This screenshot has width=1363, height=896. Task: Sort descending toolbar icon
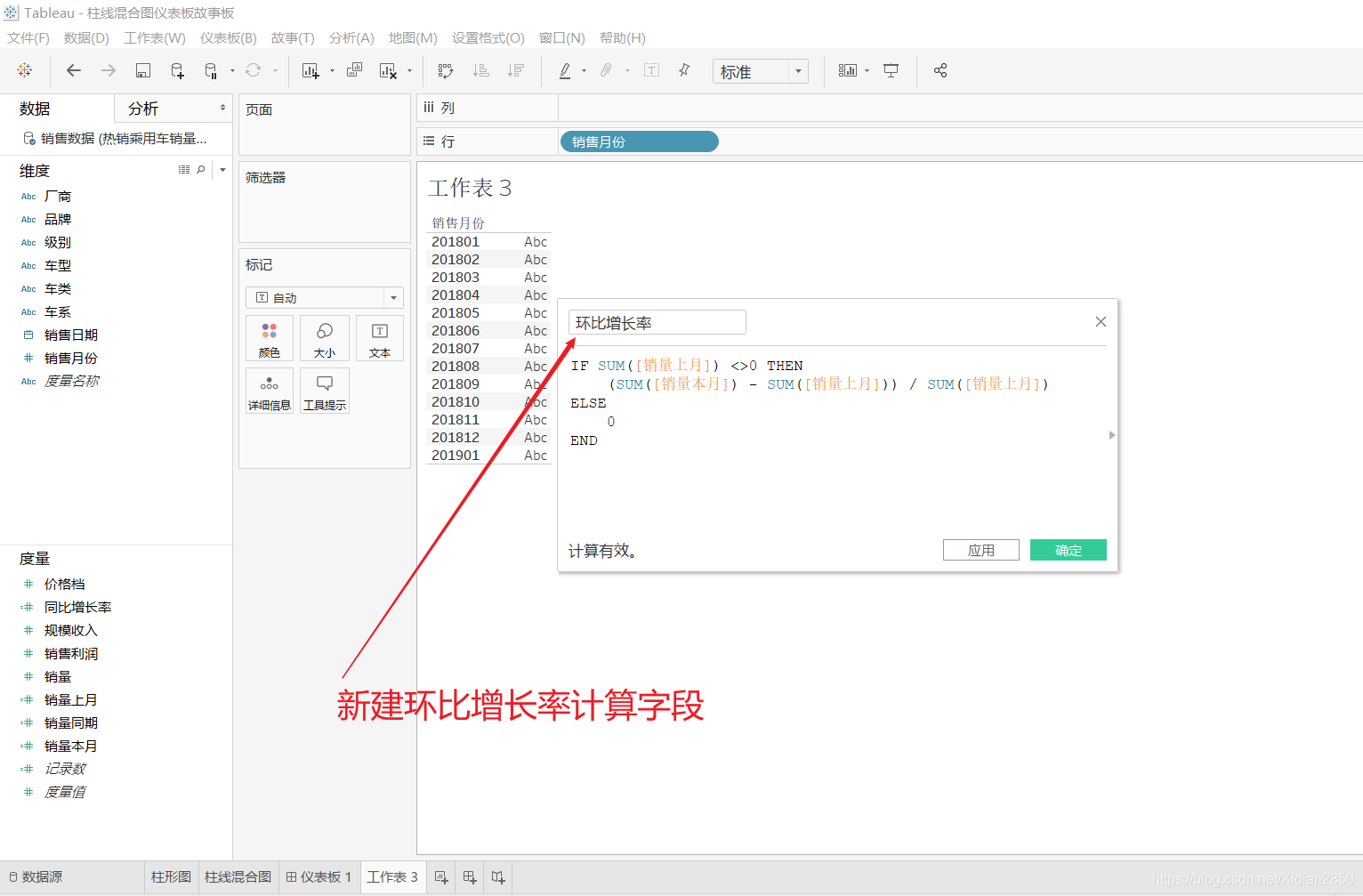coord(516,70)
